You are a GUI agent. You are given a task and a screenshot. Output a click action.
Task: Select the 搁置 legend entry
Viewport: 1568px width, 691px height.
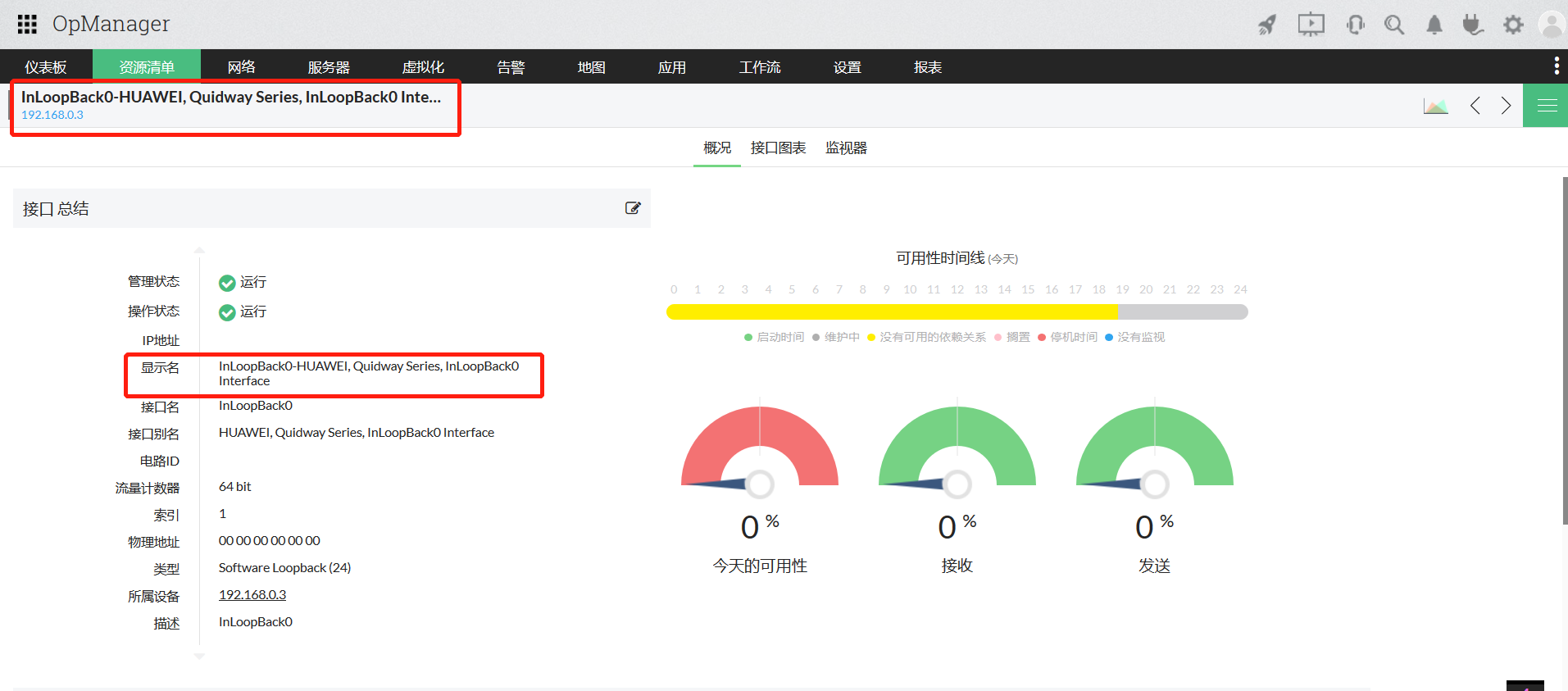1011,337
